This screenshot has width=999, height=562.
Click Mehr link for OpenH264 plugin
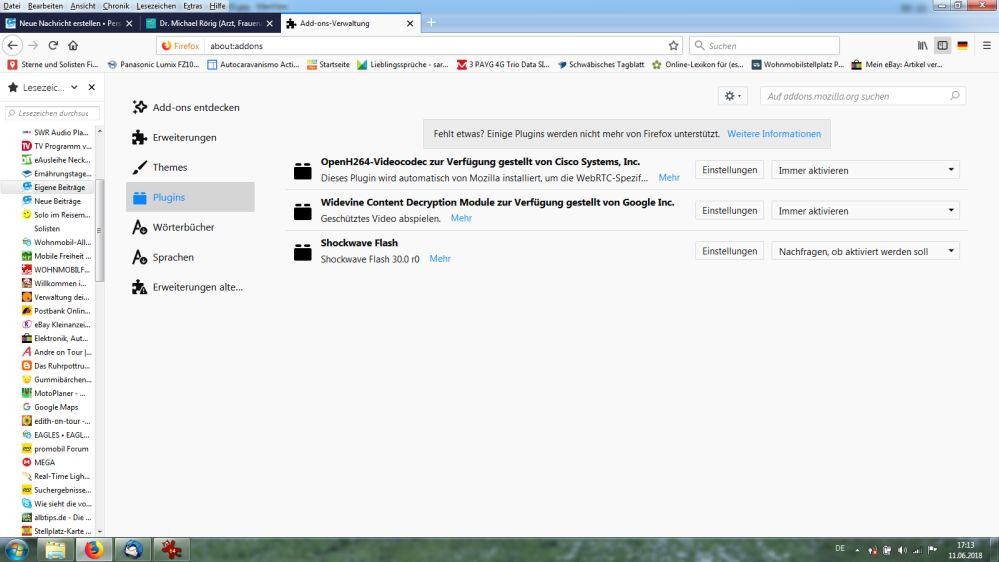tap(669, 178)
